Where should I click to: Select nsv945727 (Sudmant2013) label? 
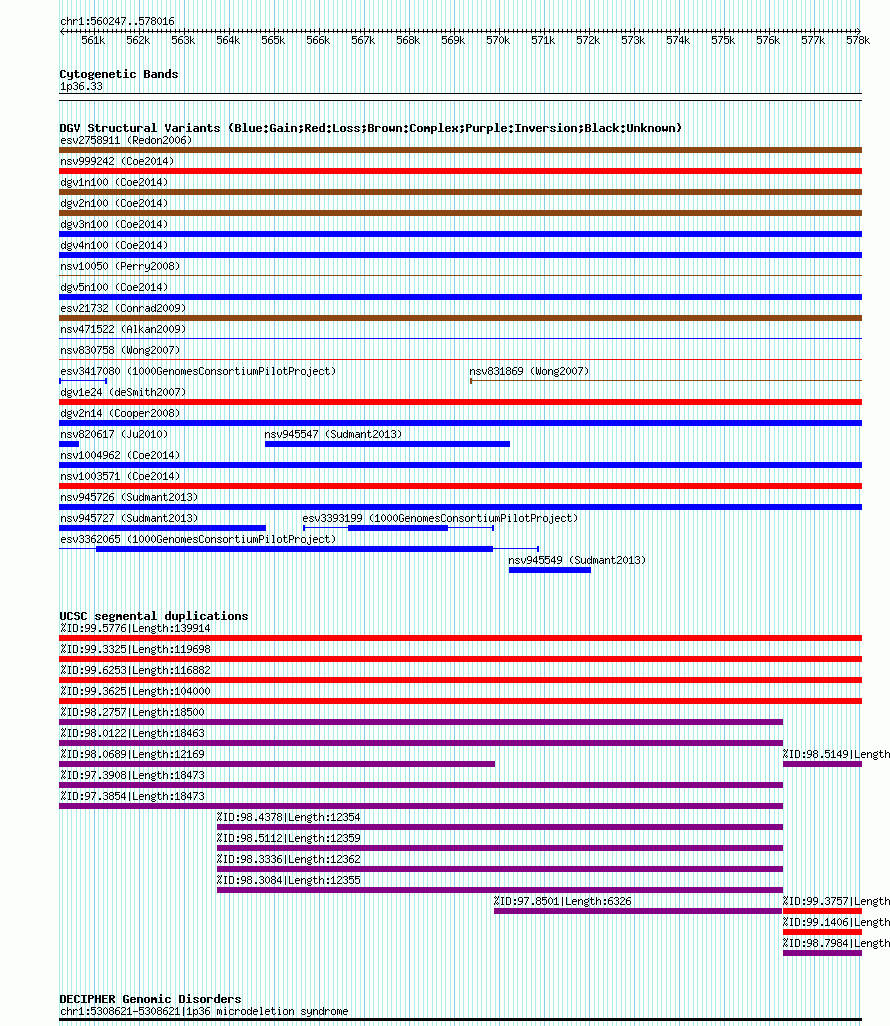pyautogui.click(x=129, y=518)
